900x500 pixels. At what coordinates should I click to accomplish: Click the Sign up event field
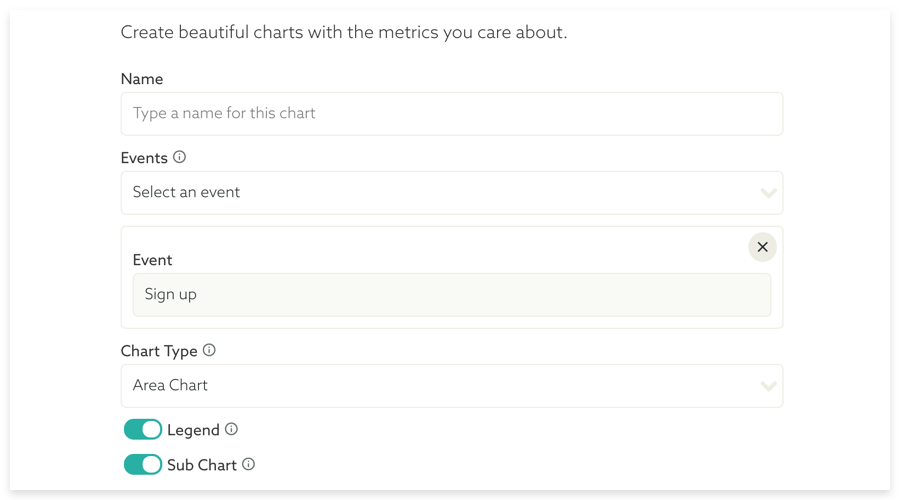click(451, 295)
